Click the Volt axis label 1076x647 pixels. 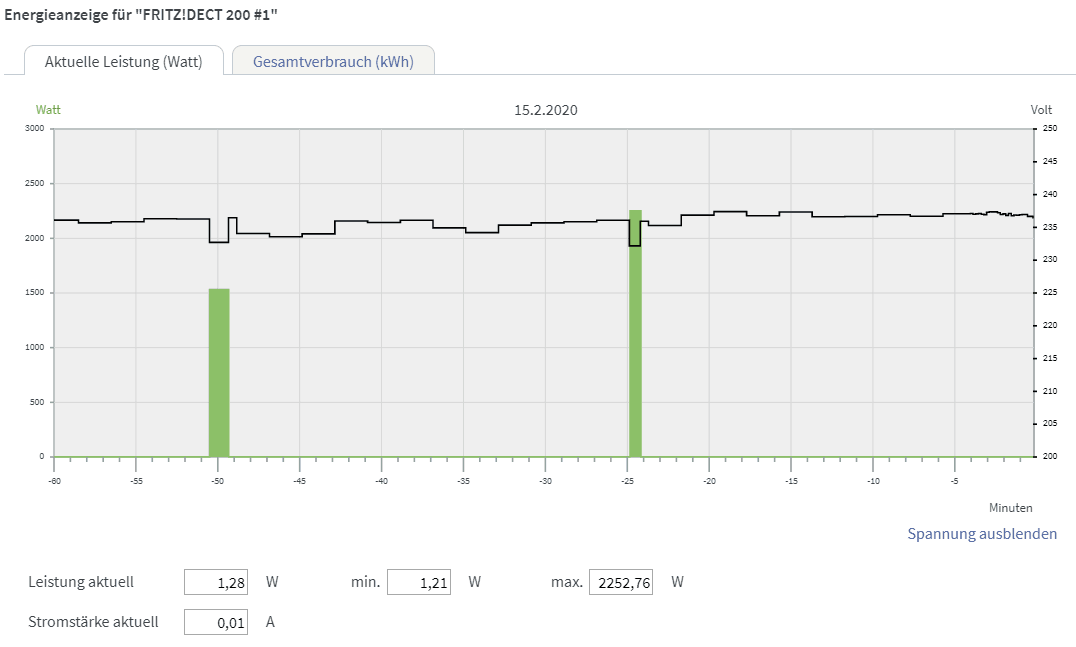tap(1041, 110)
